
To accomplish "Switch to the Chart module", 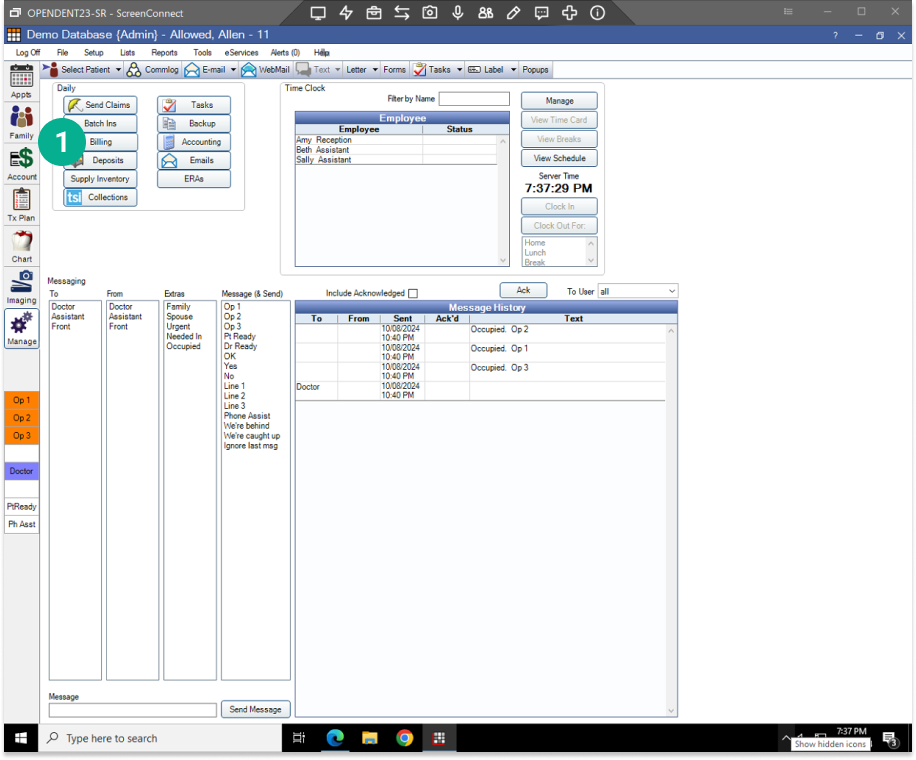I will click(21, 246).
